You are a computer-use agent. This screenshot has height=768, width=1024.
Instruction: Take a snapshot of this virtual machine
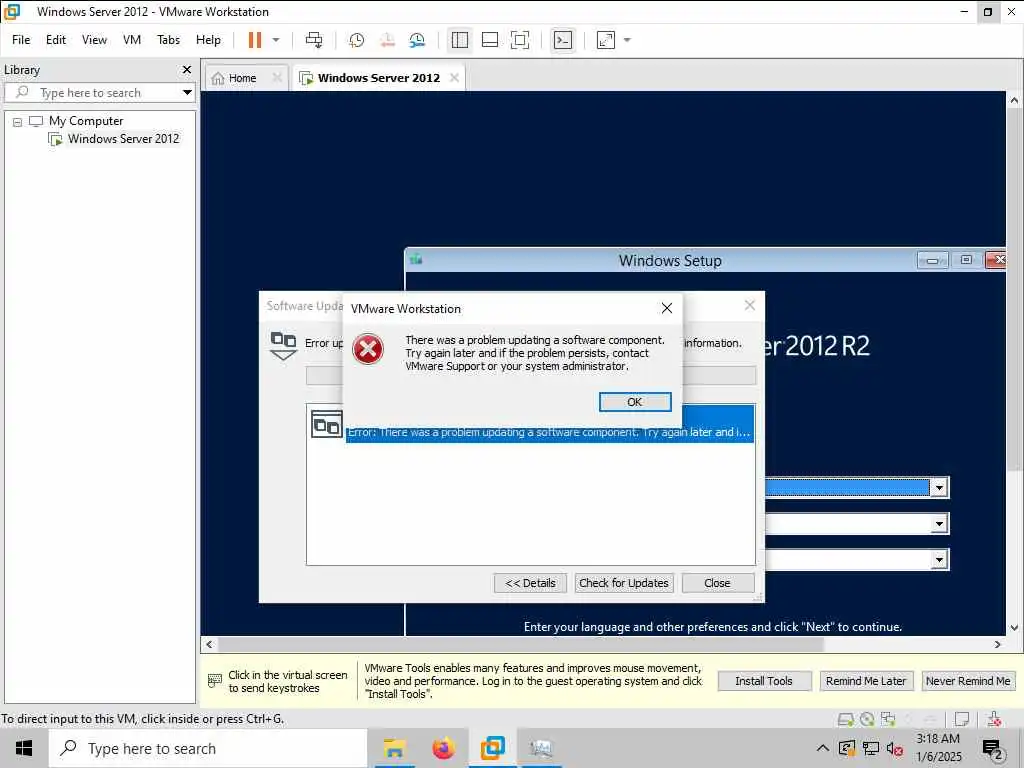[x=356, y=40]
